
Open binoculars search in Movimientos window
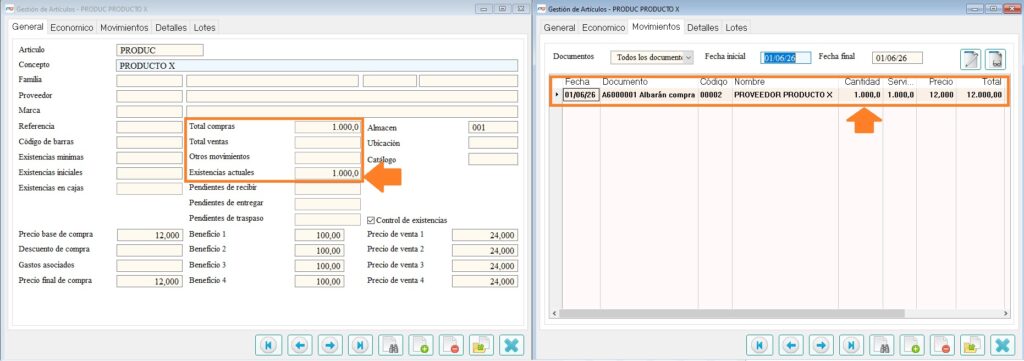882,345
